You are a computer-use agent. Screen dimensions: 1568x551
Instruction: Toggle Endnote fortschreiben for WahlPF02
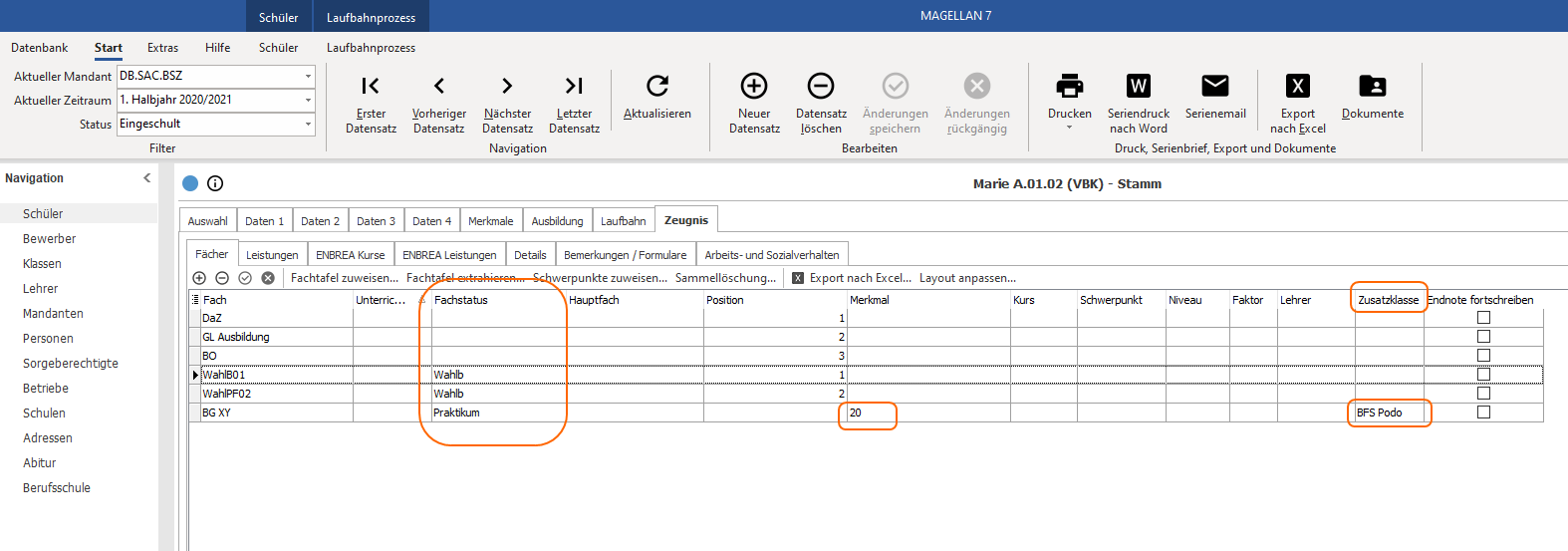tap(1483, 394)
